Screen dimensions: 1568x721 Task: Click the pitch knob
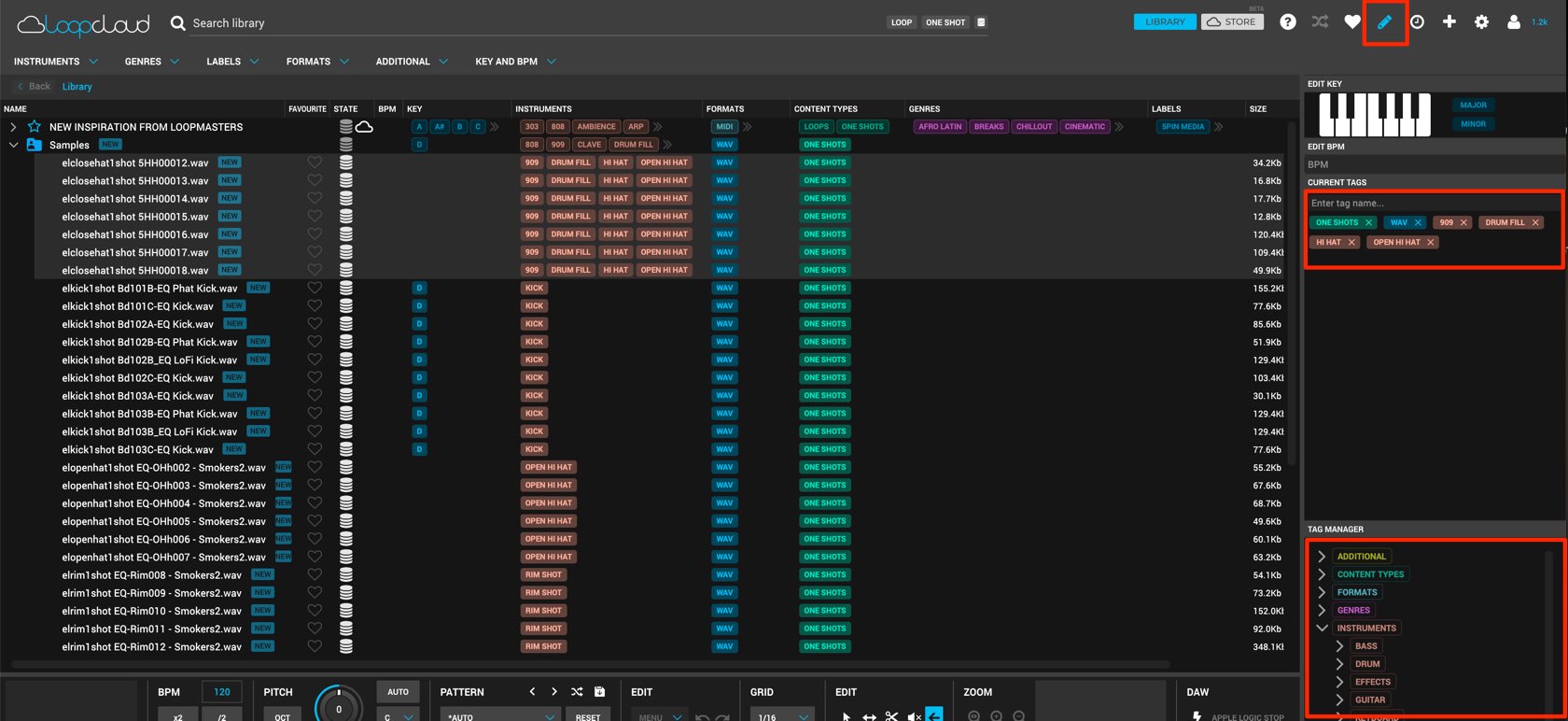click(339, 705)
